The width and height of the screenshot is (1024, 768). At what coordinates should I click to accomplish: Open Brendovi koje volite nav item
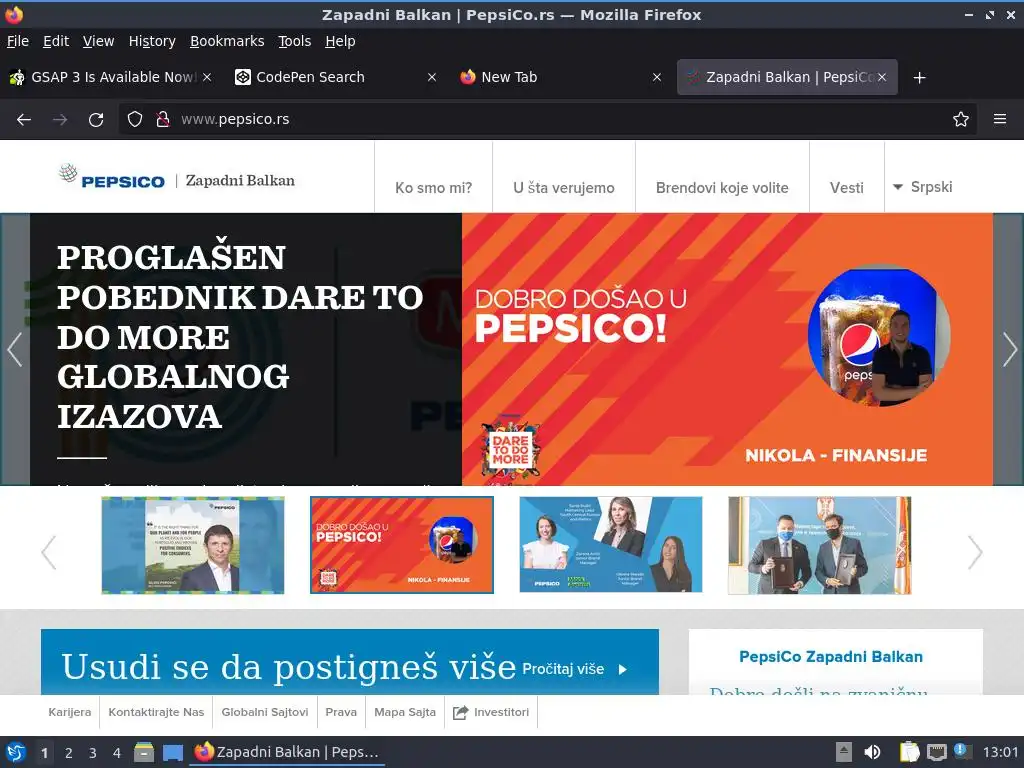click(x=722, y=188)
